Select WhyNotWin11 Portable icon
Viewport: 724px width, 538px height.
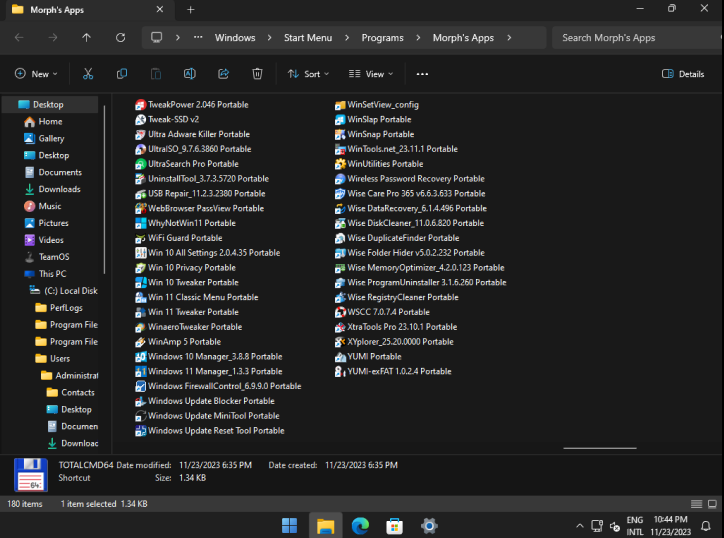coord(140,223)
